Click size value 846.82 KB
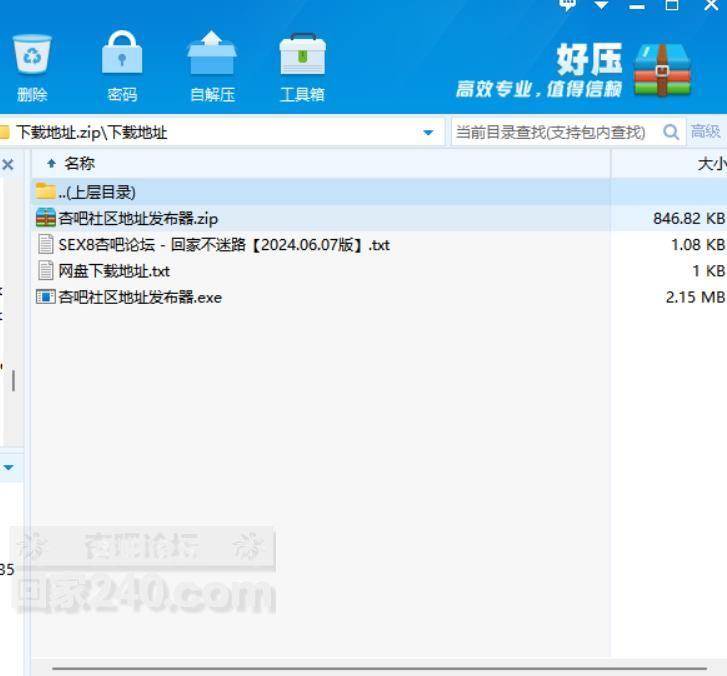Screen dimensions: 727x676 pos(689,218)
